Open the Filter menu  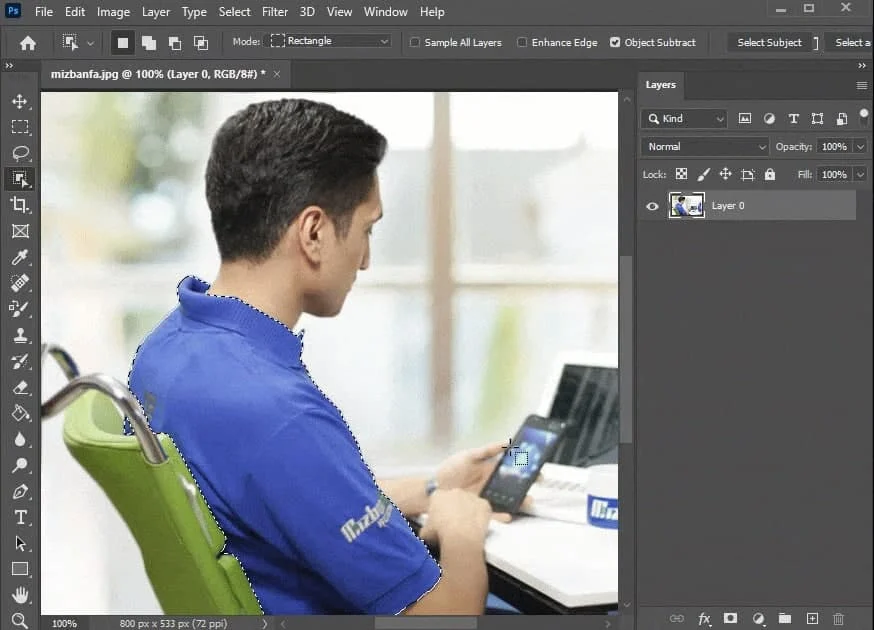point(275,12)
